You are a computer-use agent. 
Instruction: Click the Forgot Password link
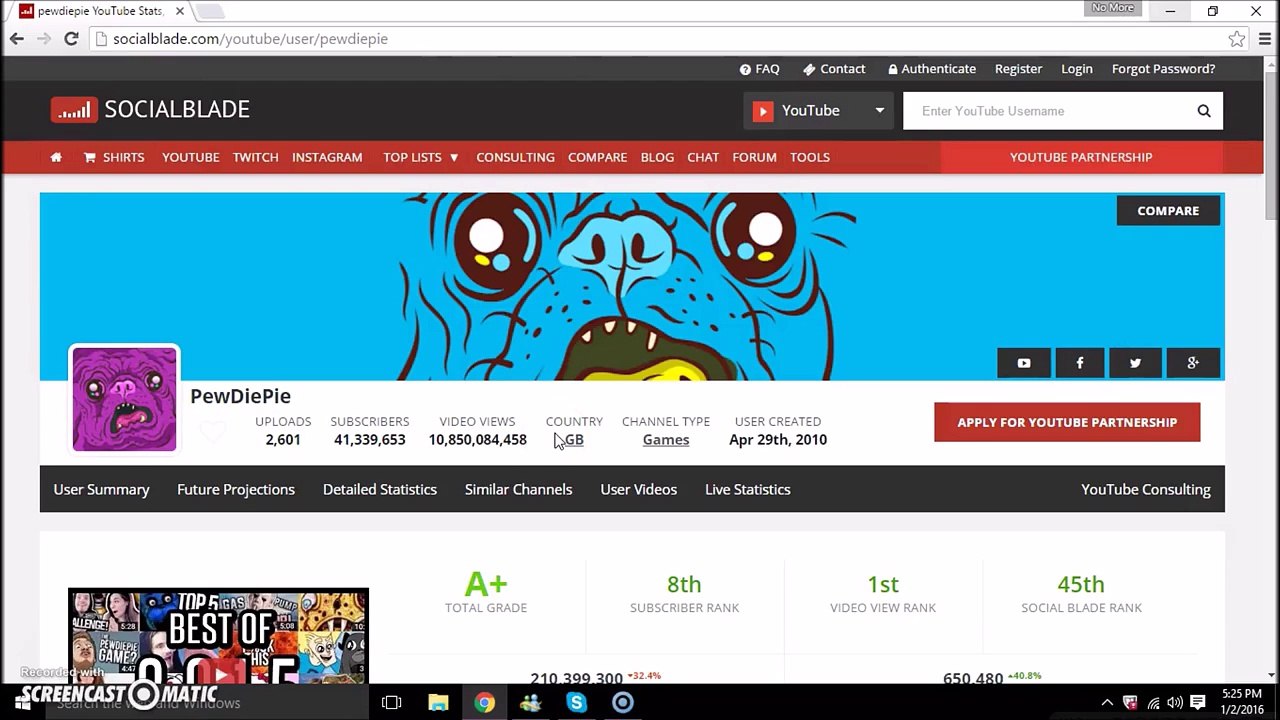[x=1163, y=69]
